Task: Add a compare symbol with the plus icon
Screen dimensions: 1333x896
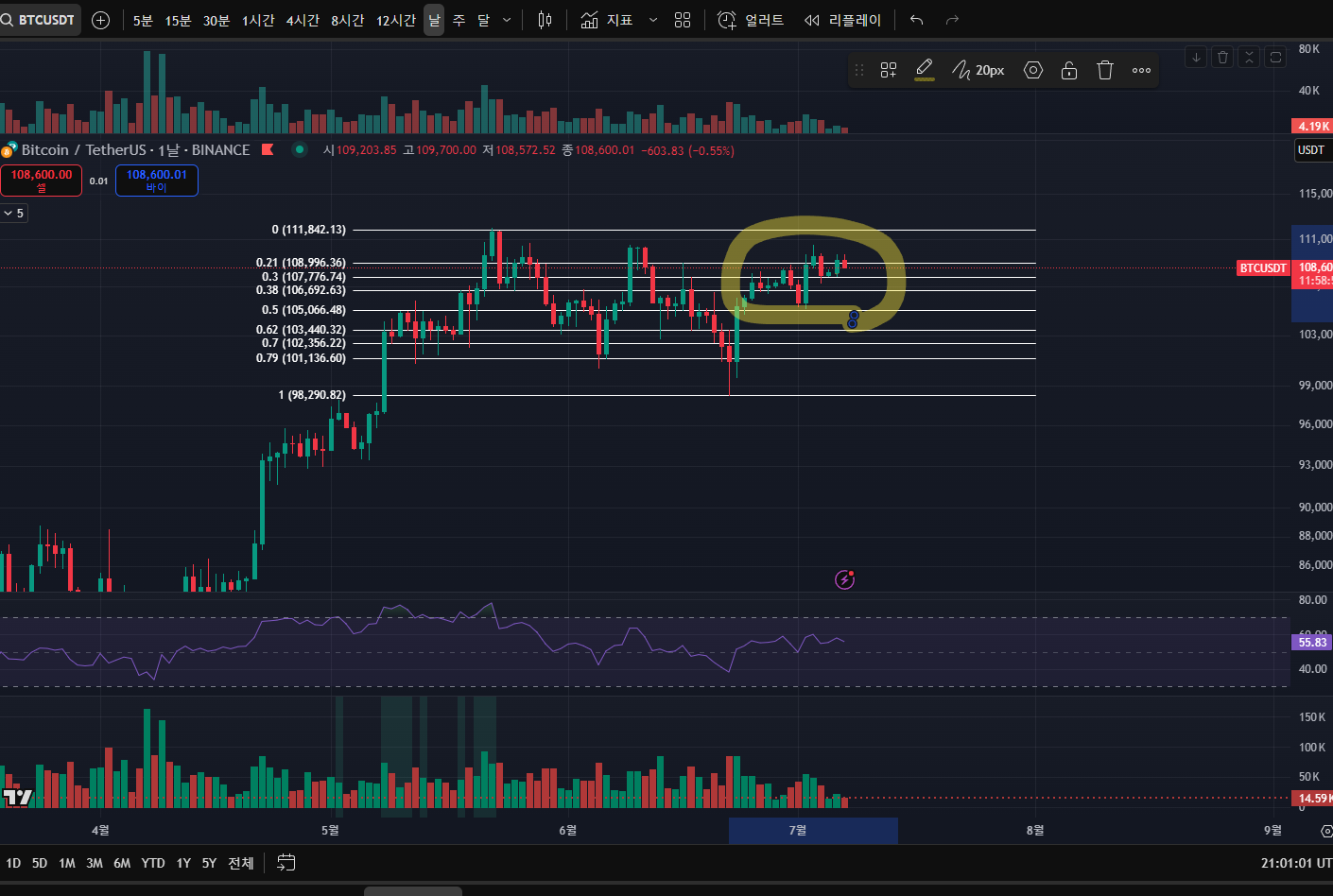Action: coord(100,20)
